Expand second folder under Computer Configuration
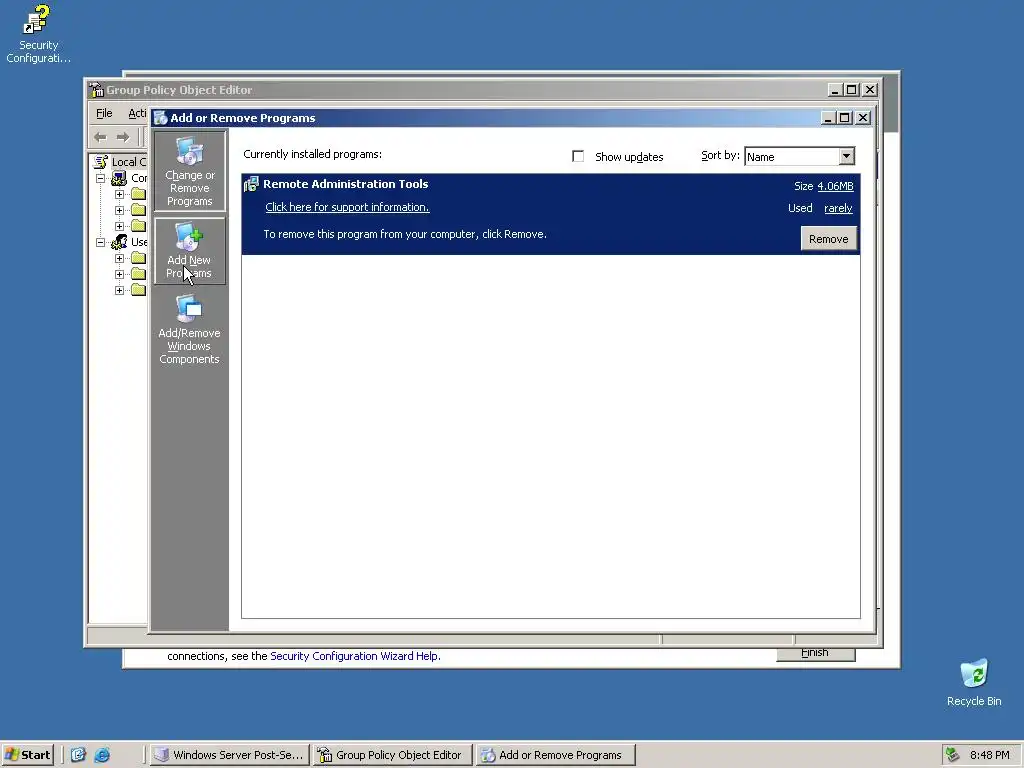The width and height of the screenshot is (1024, 768). 119,210
